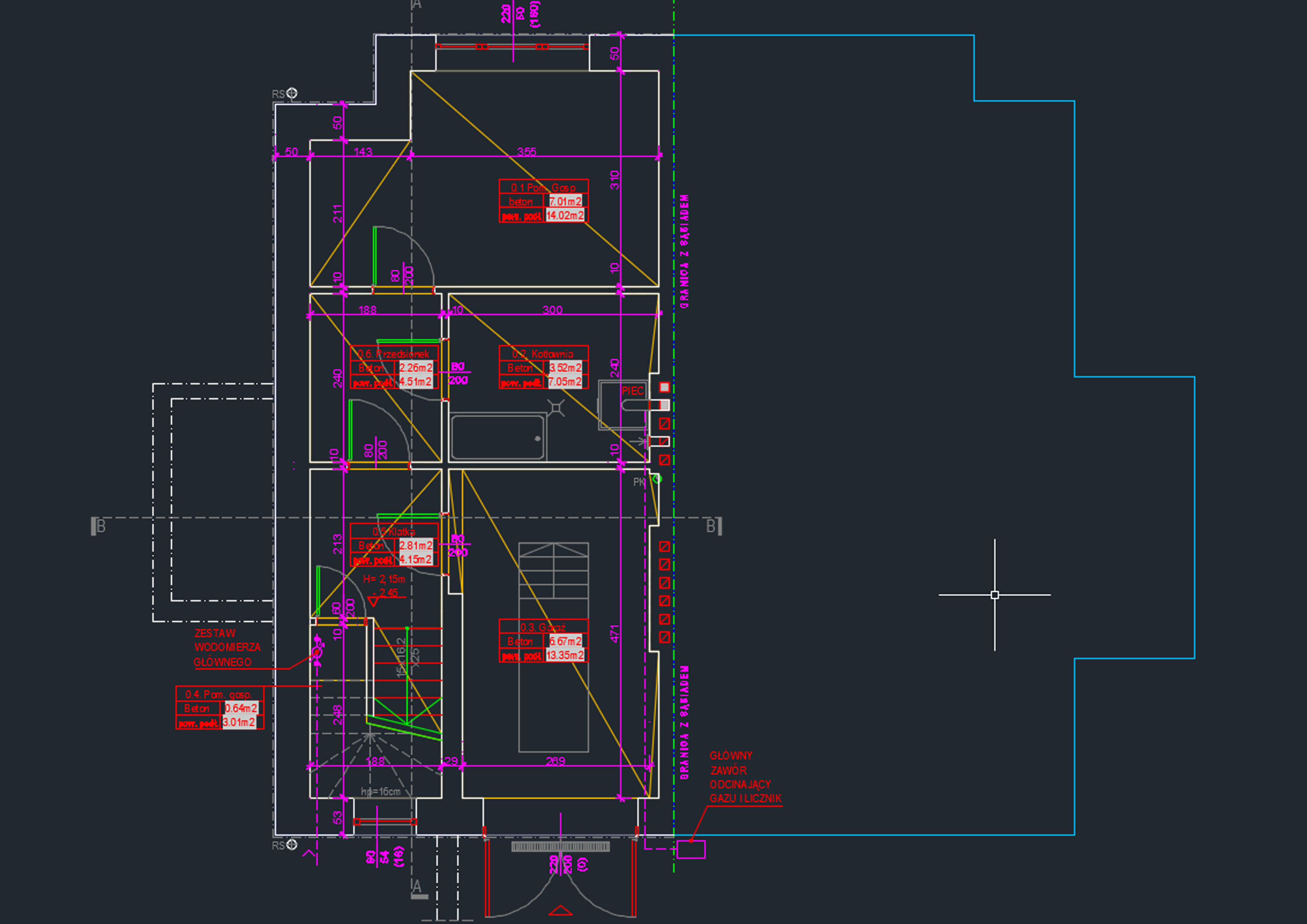Select the main water meter valve symbol
1307x924 pixels.
click(317, 652)
